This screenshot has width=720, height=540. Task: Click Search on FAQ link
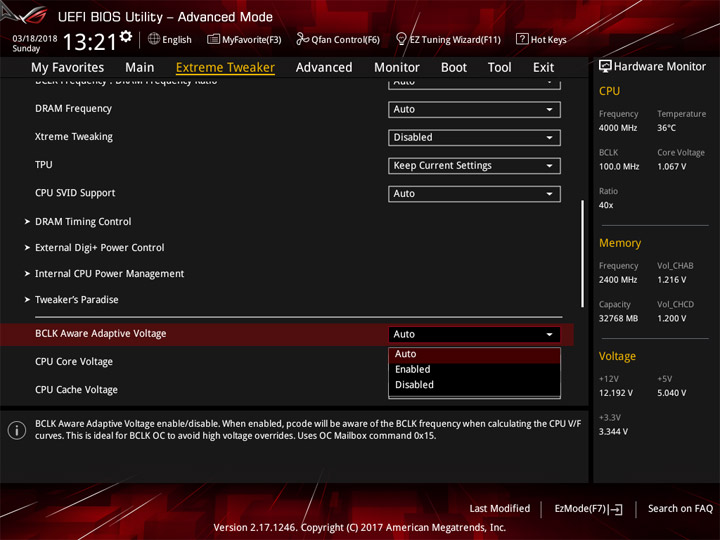[680, 508]
